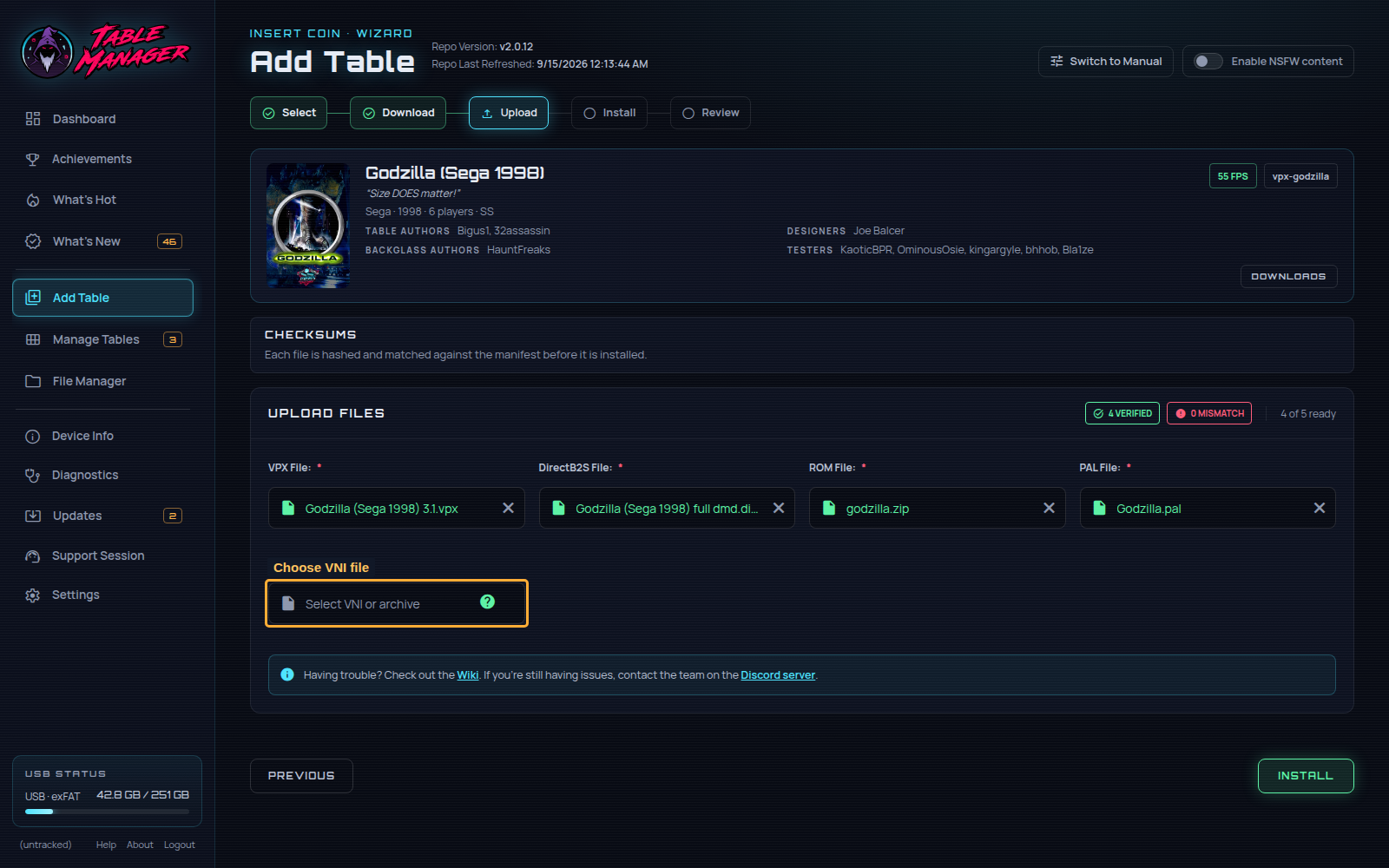Open Settings from the sidebar

(x=102, y=595)
